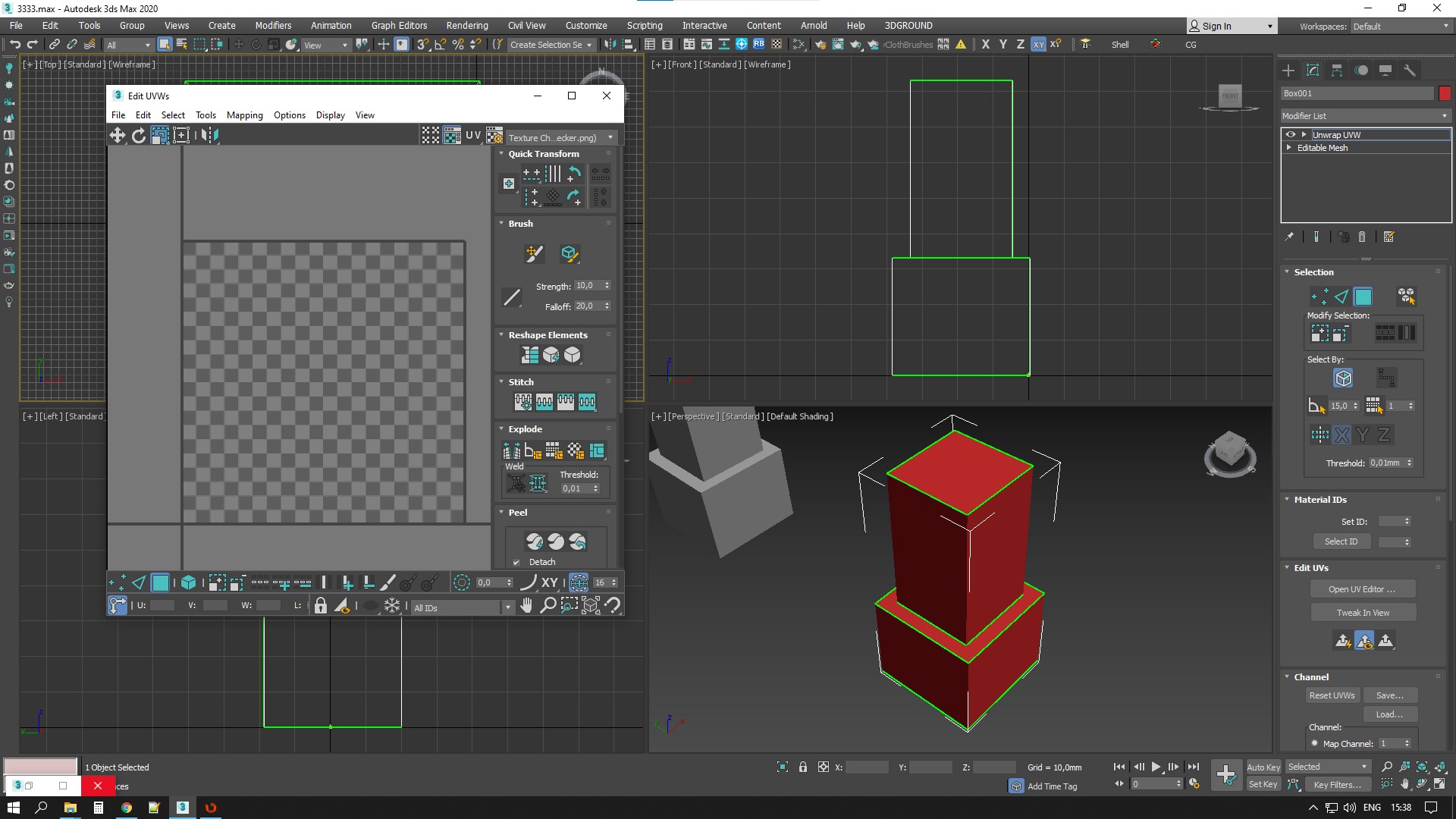
Task: Click Select ID button
Action: [1341, 541]
